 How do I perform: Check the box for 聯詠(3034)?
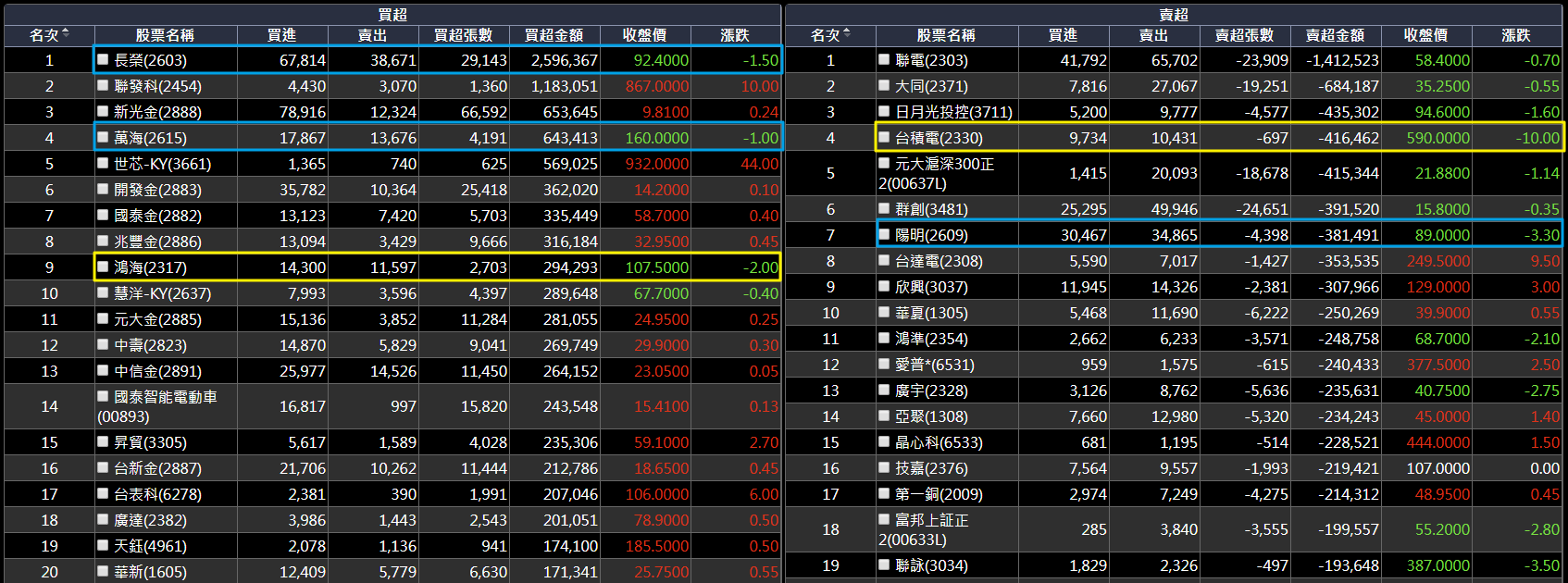[884, 564]
